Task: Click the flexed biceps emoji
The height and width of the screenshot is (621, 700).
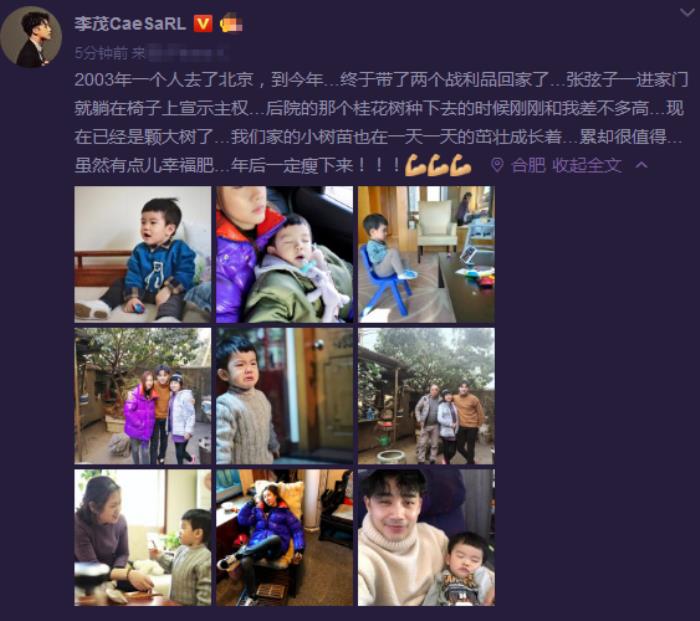Action: pyautogui.click(x=438, y=165)
